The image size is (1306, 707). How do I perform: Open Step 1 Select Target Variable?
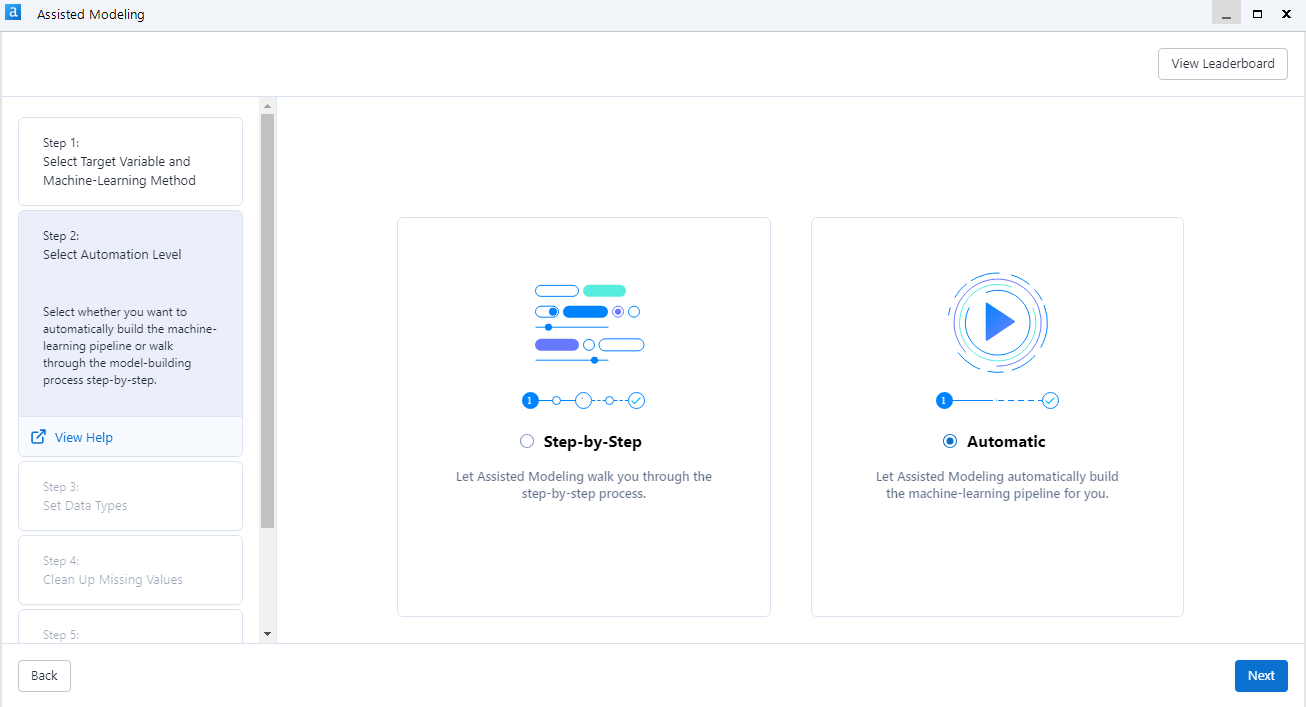(x=130, y=161)
